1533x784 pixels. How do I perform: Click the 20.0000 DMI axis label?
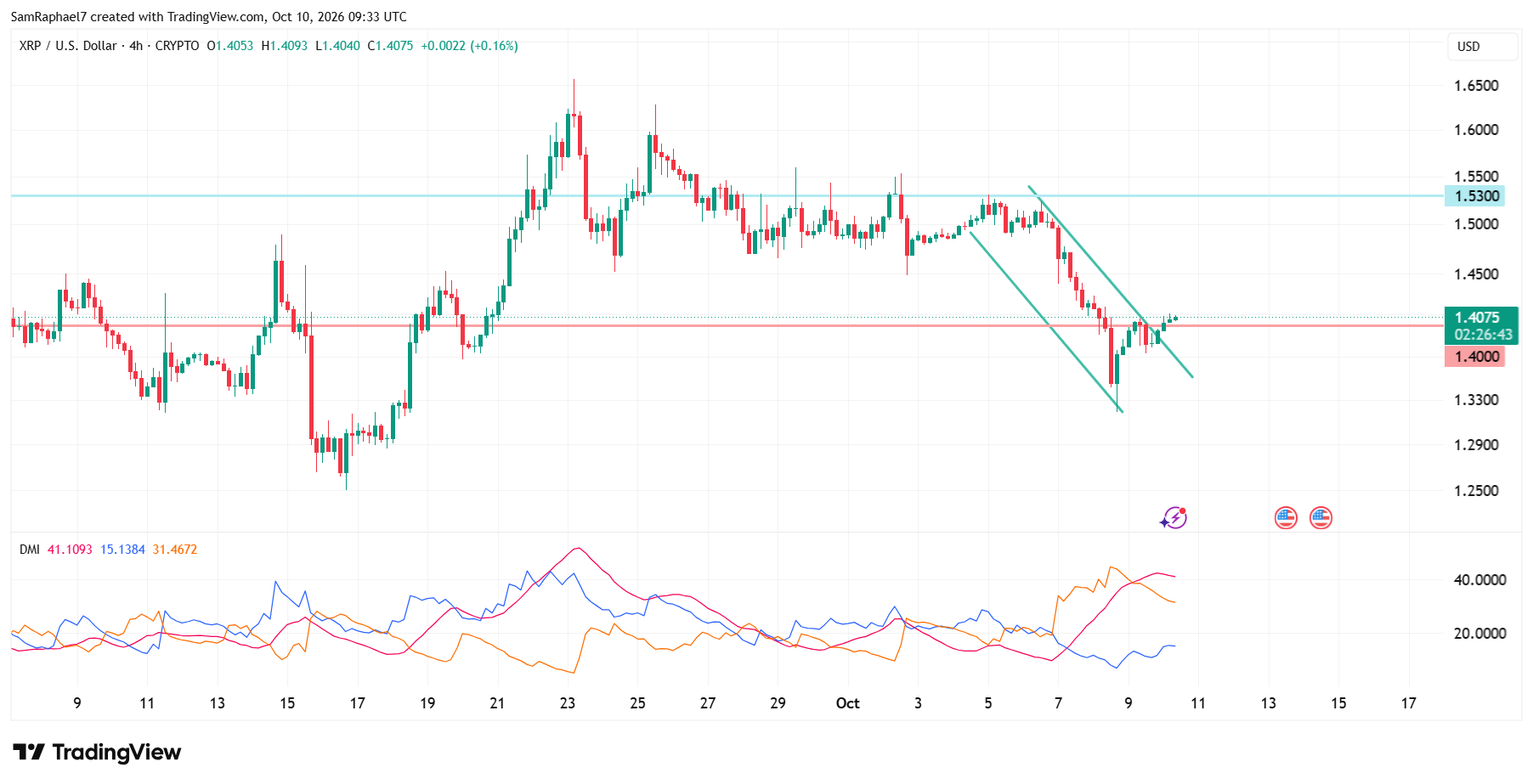point(1479,634)
